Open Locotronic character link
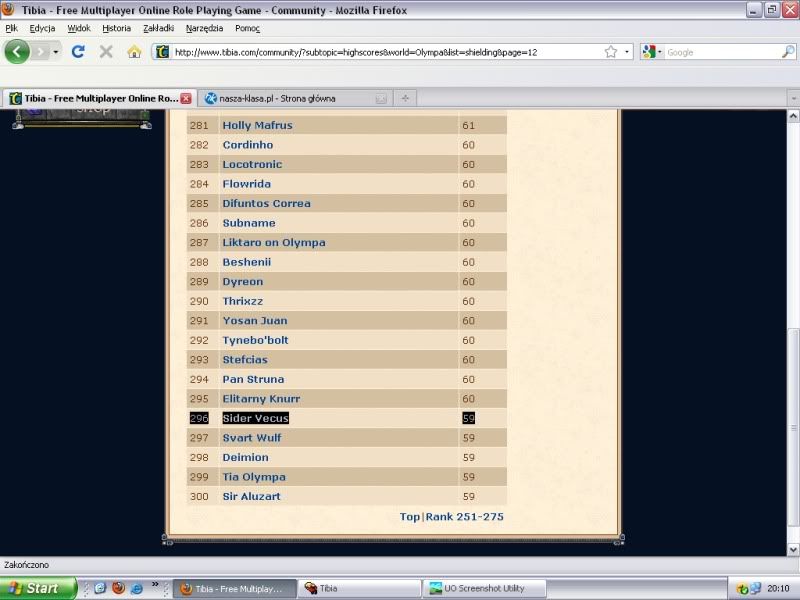 pyautogui.click(x=252, y=164)
